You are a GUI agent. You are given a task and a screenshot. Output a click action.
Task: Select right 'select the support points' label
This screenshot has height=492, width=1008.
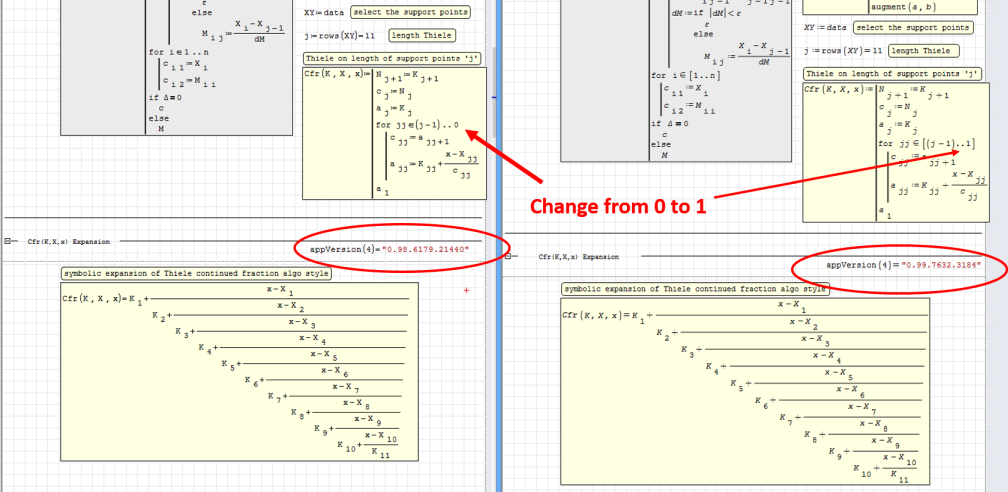coord(913,28)
